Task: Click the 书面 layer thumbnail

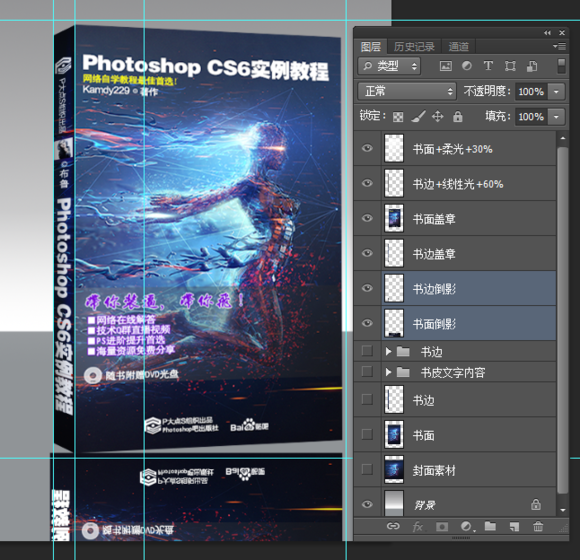Action: pyautogui.click(x=394, y=435)
